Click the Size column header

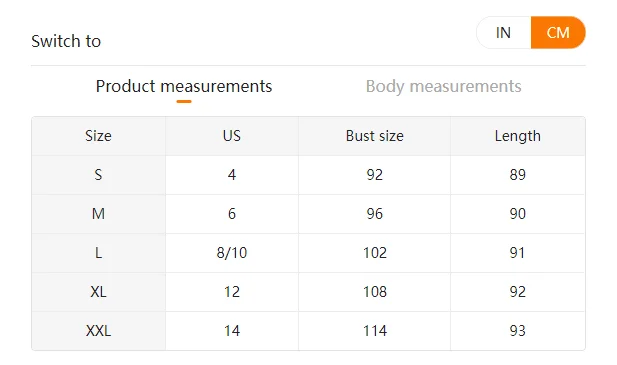98,136
